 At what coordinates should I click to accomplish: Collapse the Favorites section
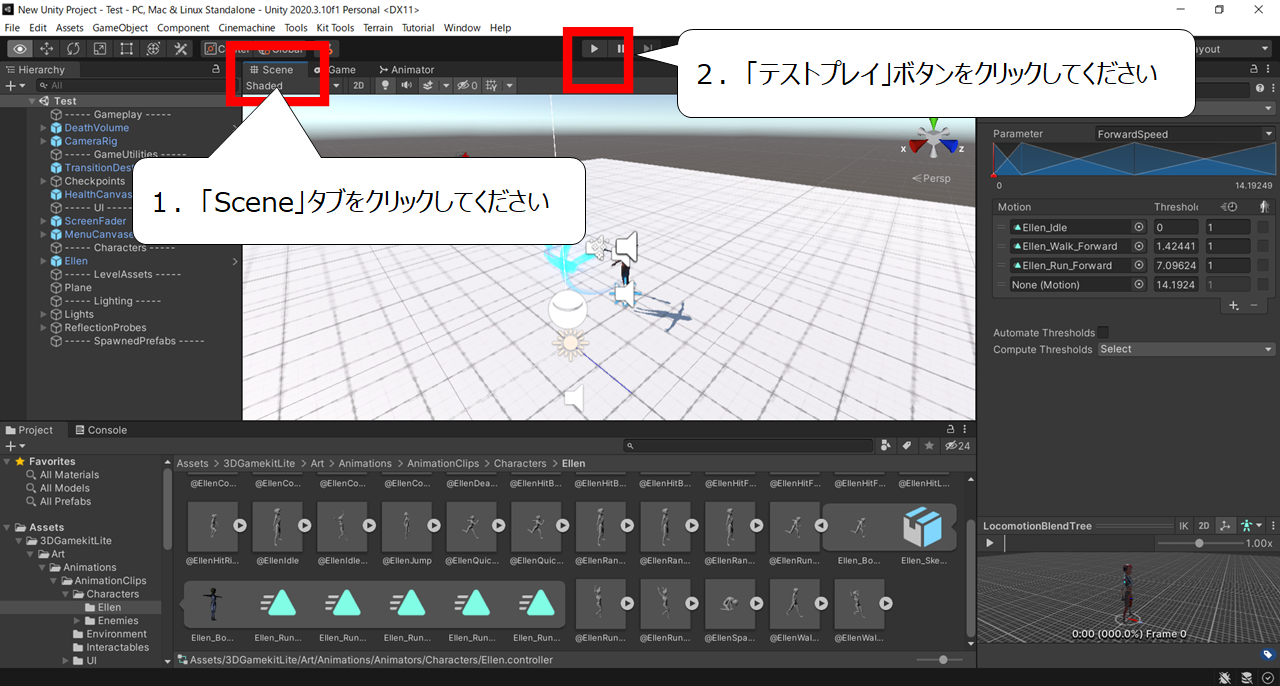[7, 461]
